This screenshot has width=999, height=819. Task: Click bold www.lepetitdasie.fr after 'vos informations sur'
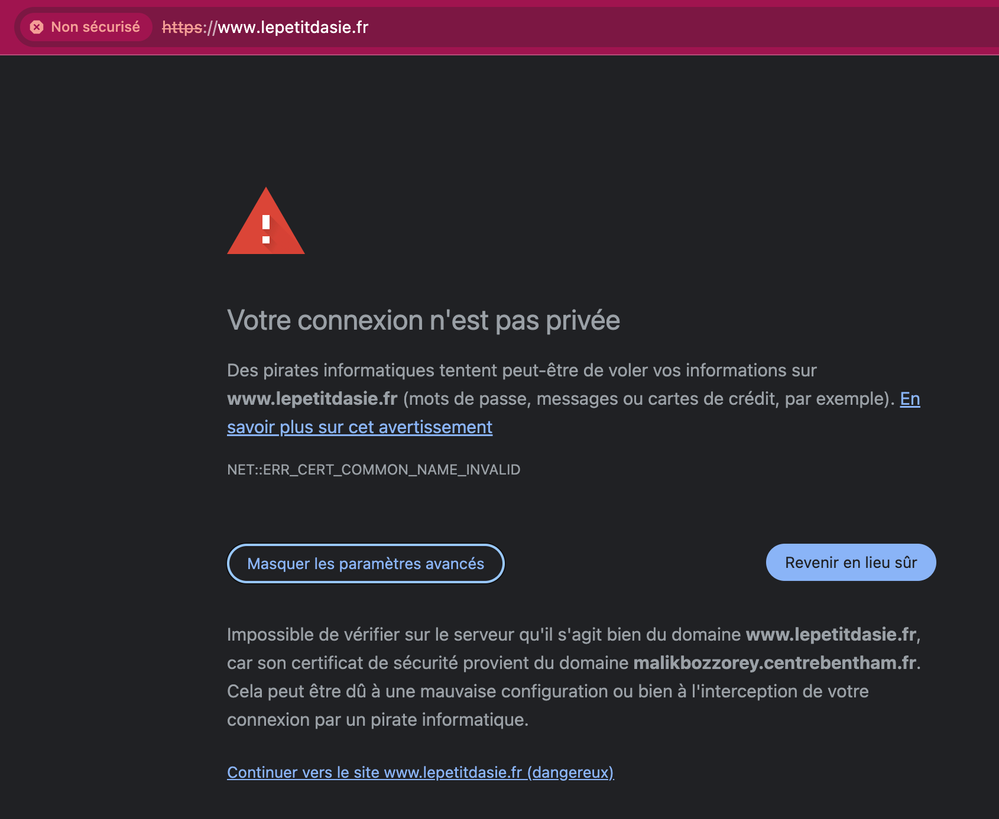point(312,399)
